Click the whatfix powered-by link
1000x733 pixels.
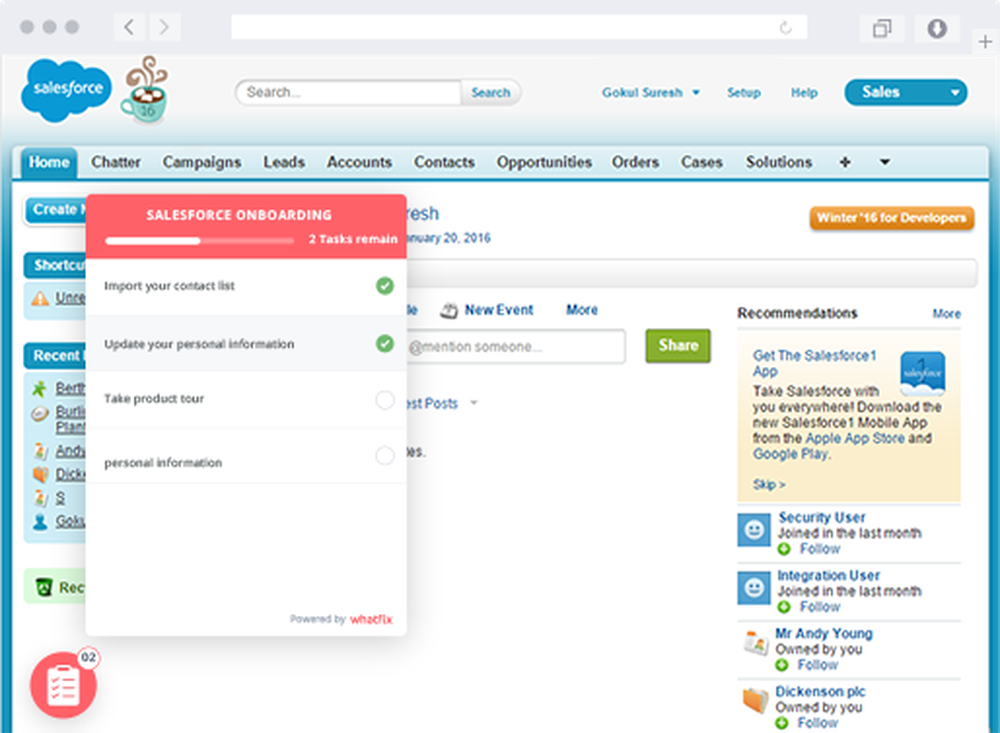pyautogui.click(x=371, y=619)
